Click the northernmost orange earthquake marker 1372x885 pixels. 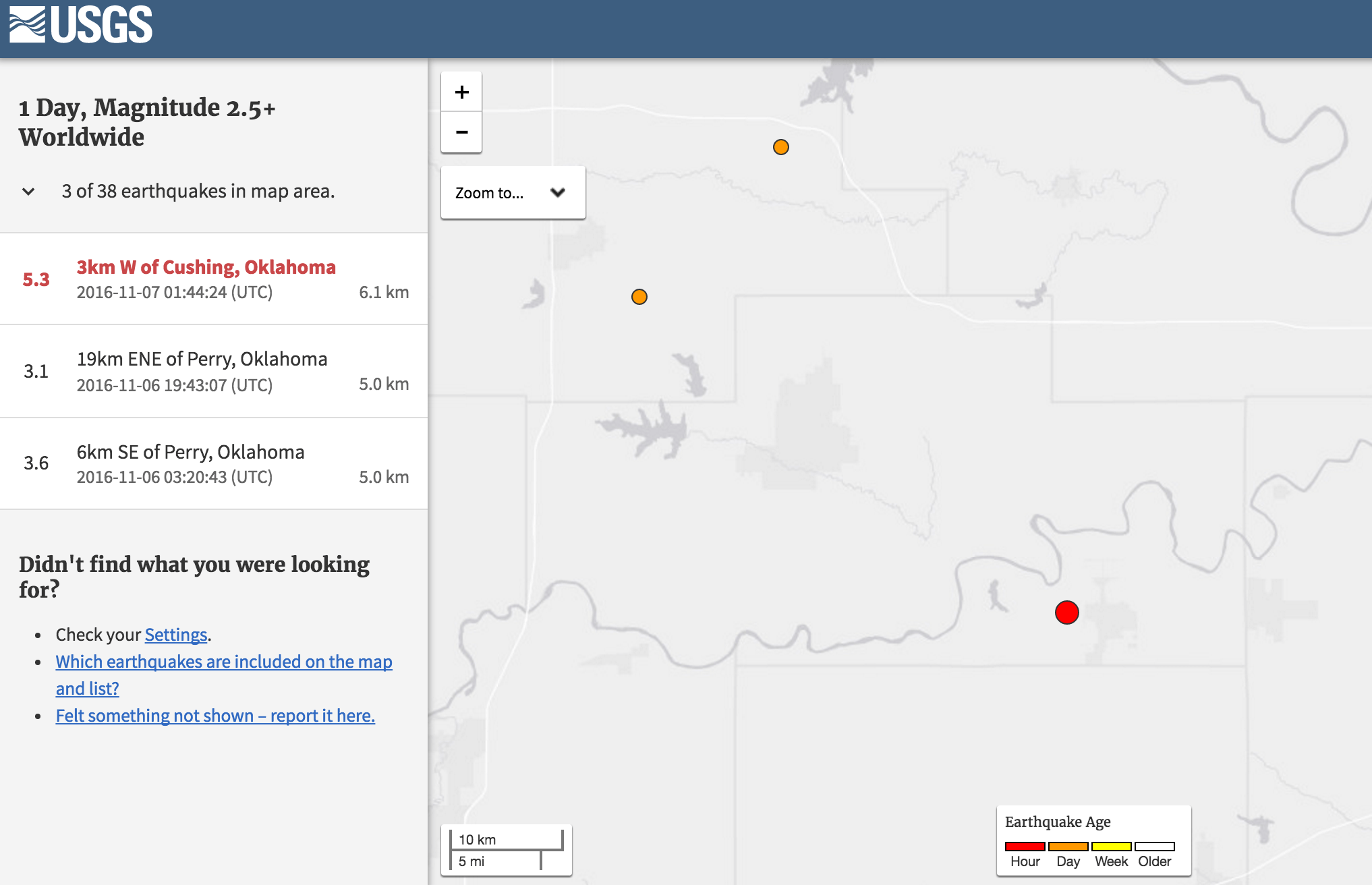click(780, 147)
